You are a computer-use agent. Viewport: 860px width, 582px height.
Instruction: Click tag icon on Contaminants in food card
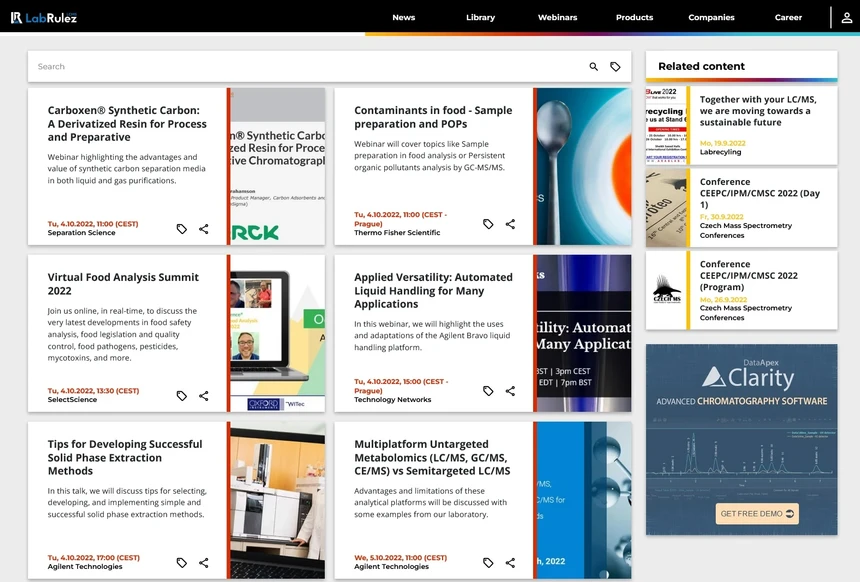click(x=488, y=224)
